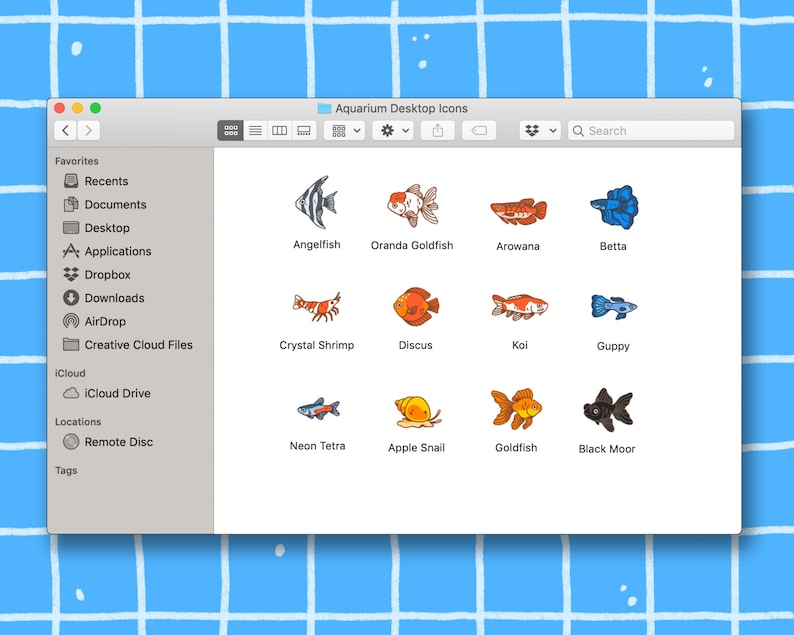
Task: Select the Angelfish icon file
Action: (x=316, y=202)
